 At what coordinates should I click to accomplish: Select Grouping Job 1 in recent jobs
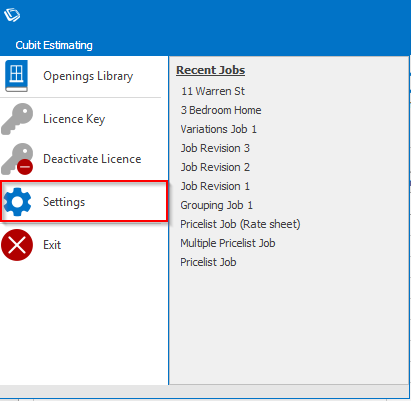point(217,205)
